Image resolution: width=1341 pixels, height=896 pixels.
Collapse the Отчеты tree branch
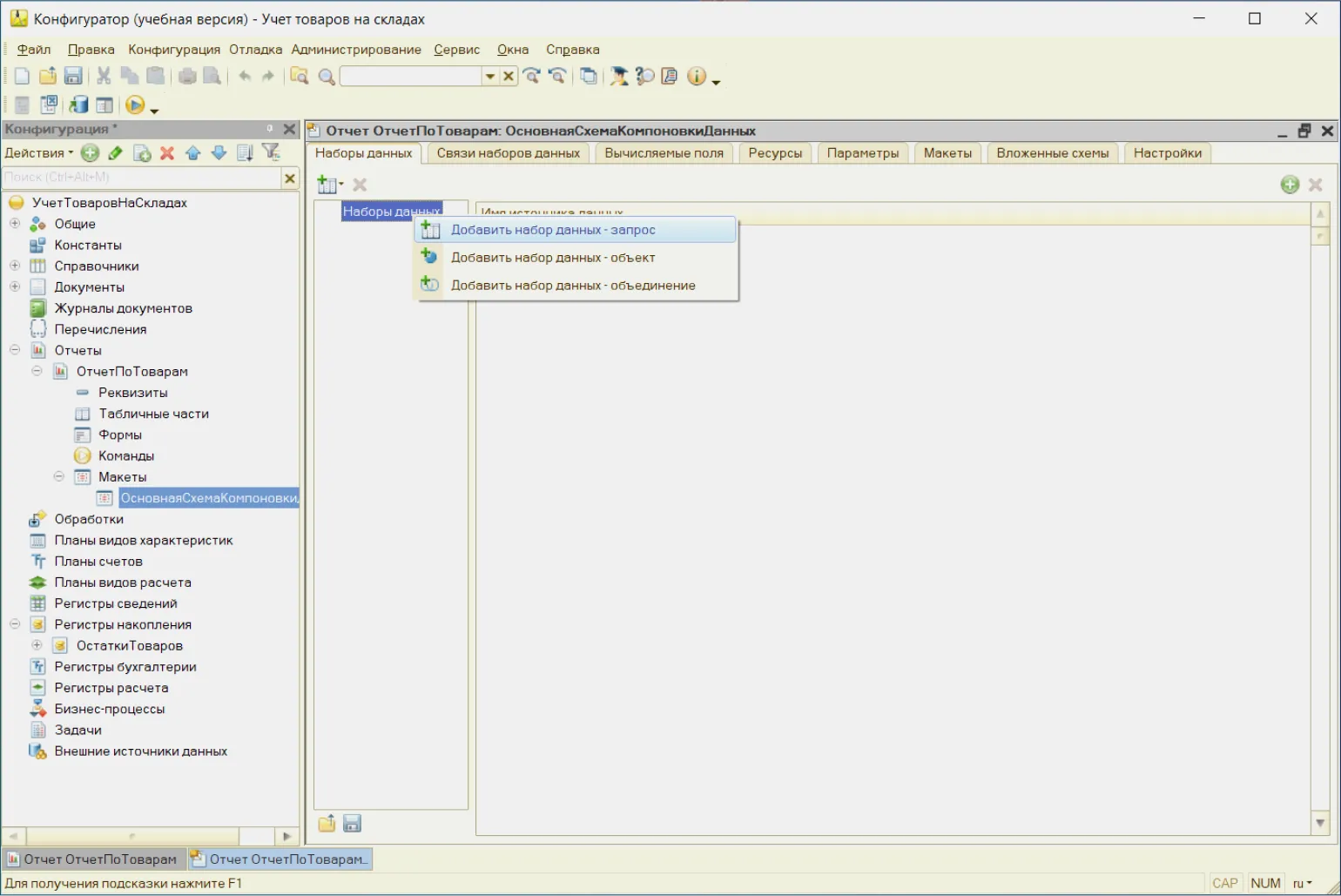[15, 350]
